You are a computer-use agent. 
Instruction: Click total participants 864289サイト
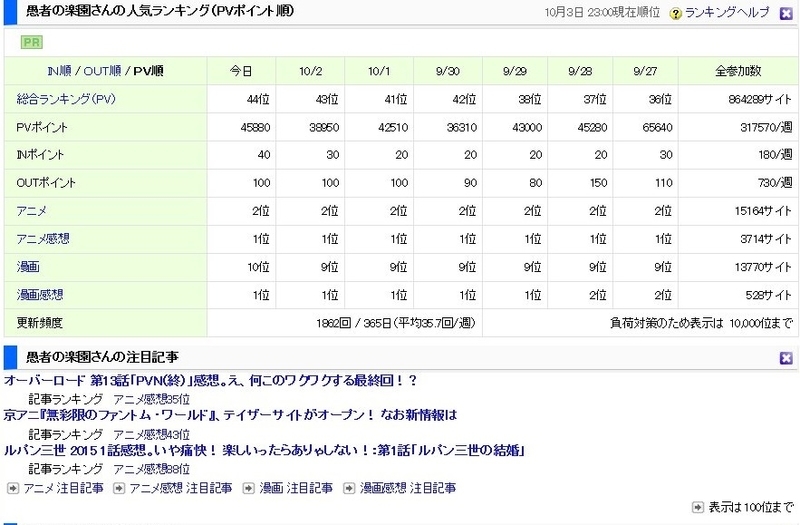[760, 99]
